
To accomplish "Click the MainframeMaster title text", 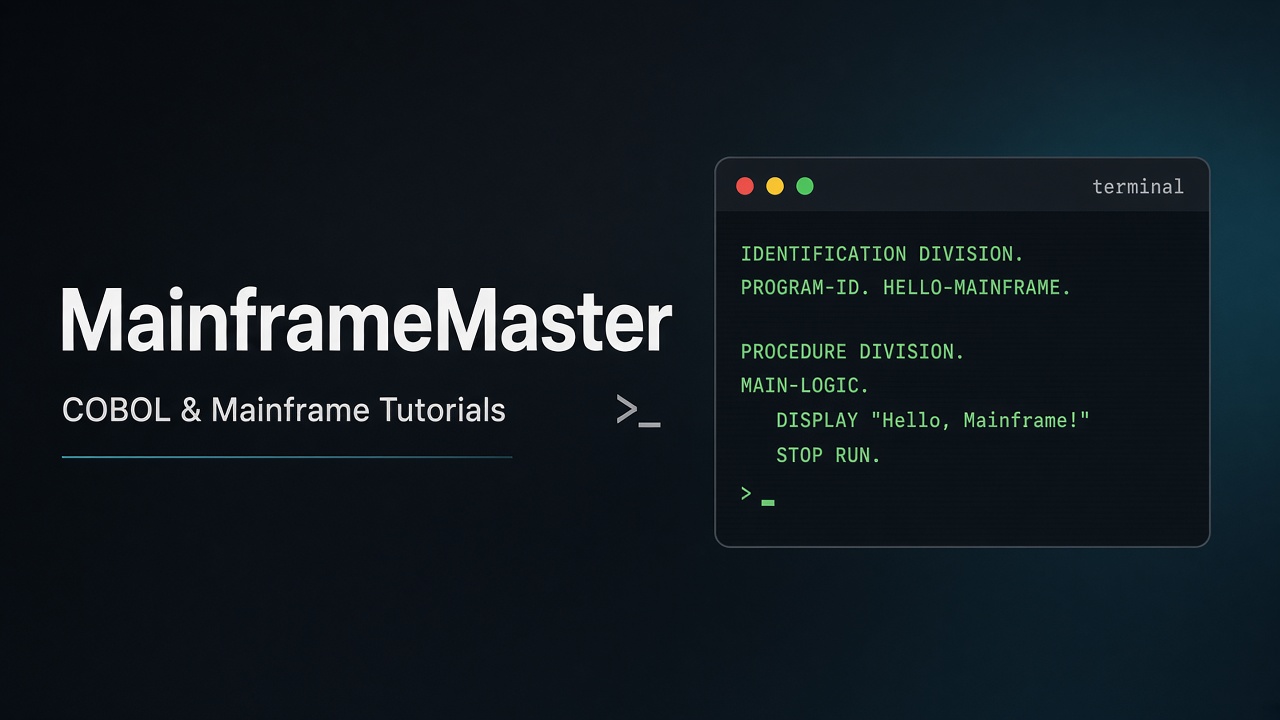I will 366,321.
